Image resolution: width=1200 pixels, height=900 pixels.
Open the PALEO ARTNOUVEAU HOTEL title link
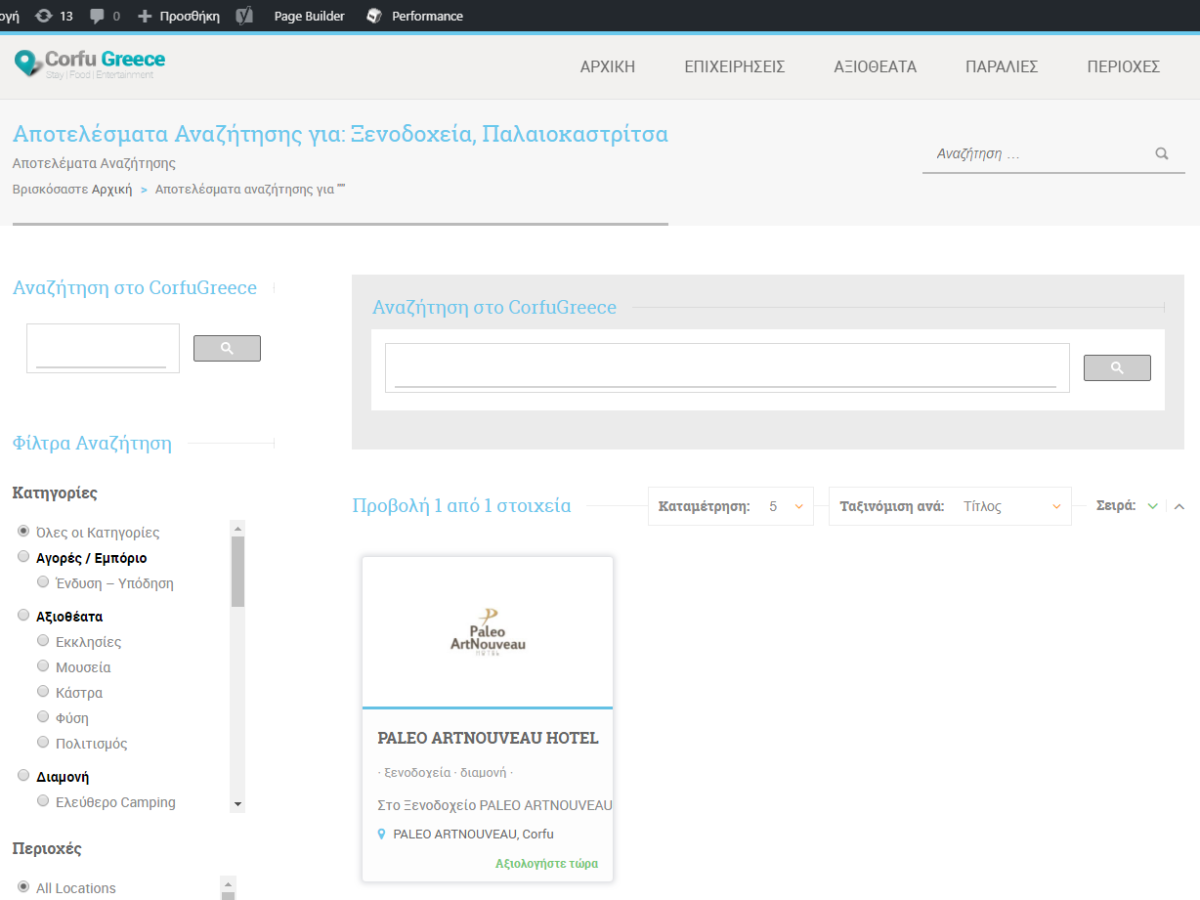[488, 738]
